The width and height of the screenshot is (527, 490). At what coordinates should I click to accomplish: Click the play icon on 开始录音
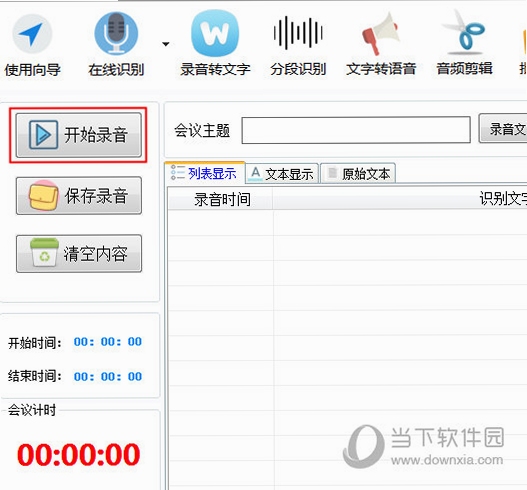[43, 135]
